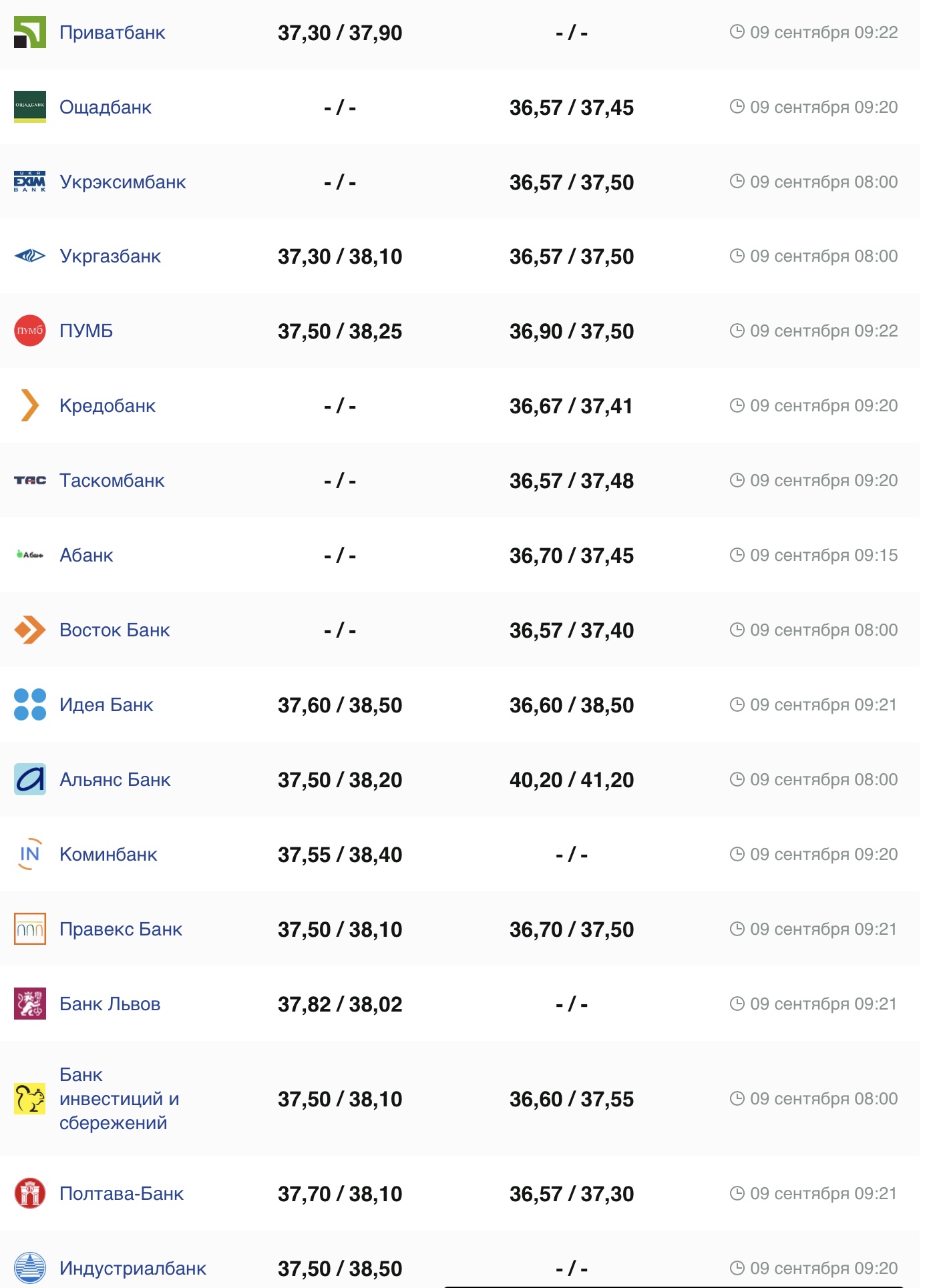This screenshot has height=1288, width=941.
Task: Open the Укргазбанк bank link
Action: click(x=110, y=256)
